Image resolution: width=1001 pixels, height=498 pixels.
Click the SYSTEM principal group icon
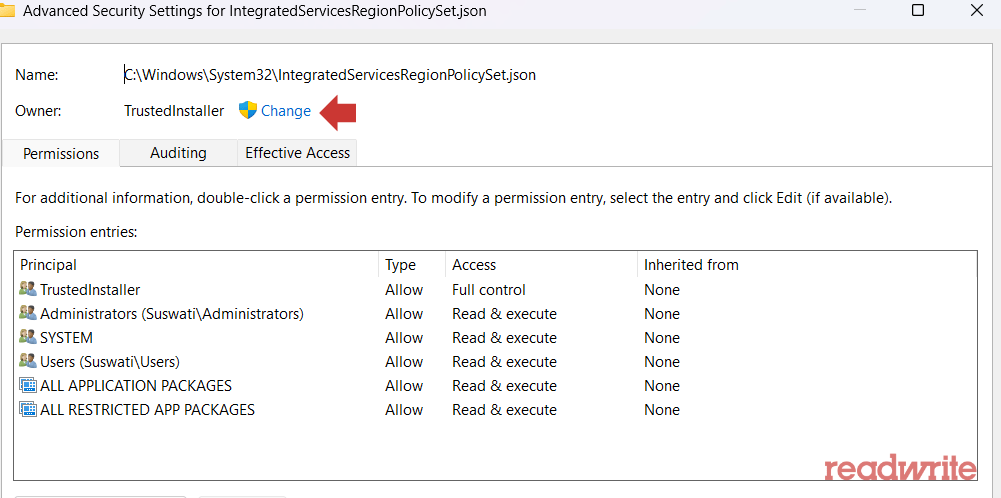click(27, 337)
